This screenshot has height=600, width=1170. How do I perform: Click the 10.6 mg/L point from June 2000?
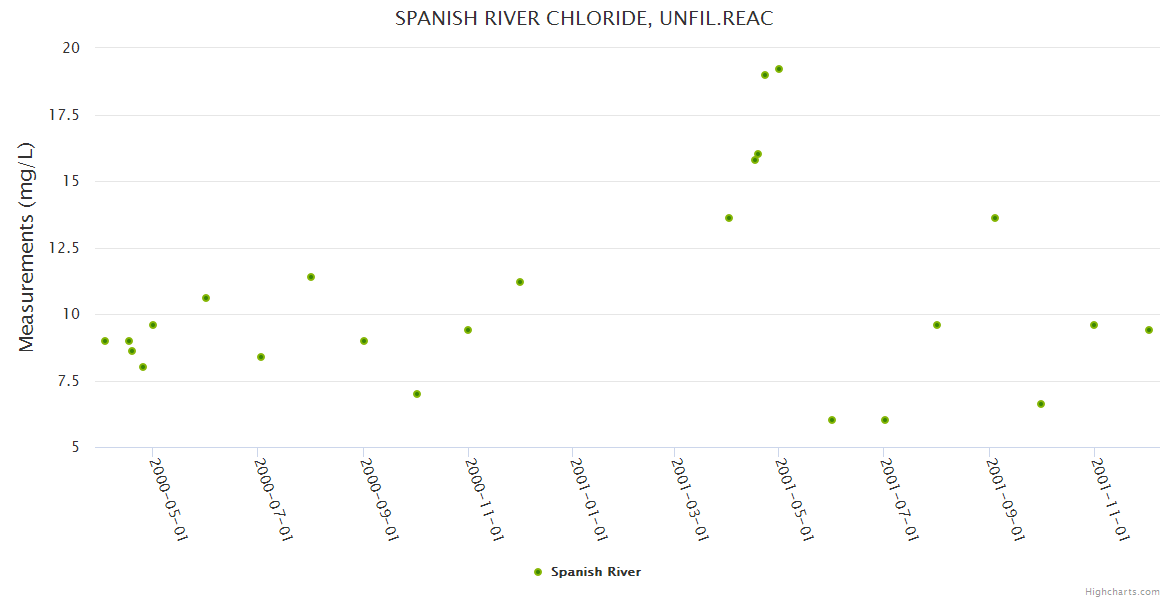(x=206, y=298)
